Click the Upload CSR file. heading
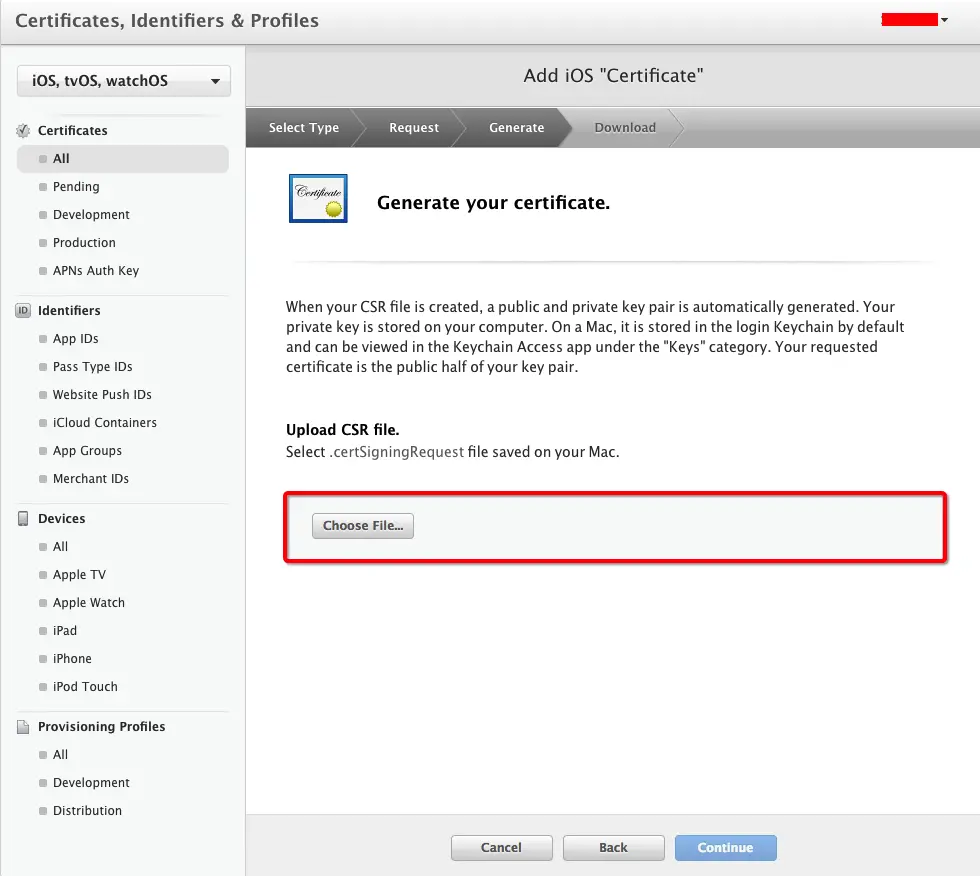Viewport: 980px width, 876px height. (342, 430)
